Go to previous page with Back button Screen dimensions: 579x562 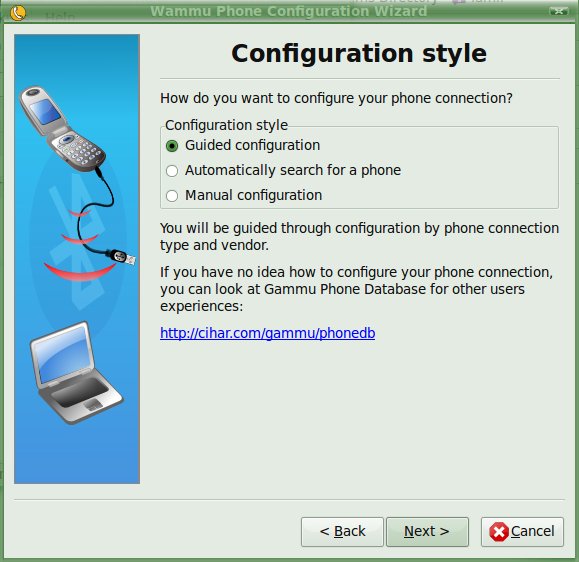tap(342, 532)
